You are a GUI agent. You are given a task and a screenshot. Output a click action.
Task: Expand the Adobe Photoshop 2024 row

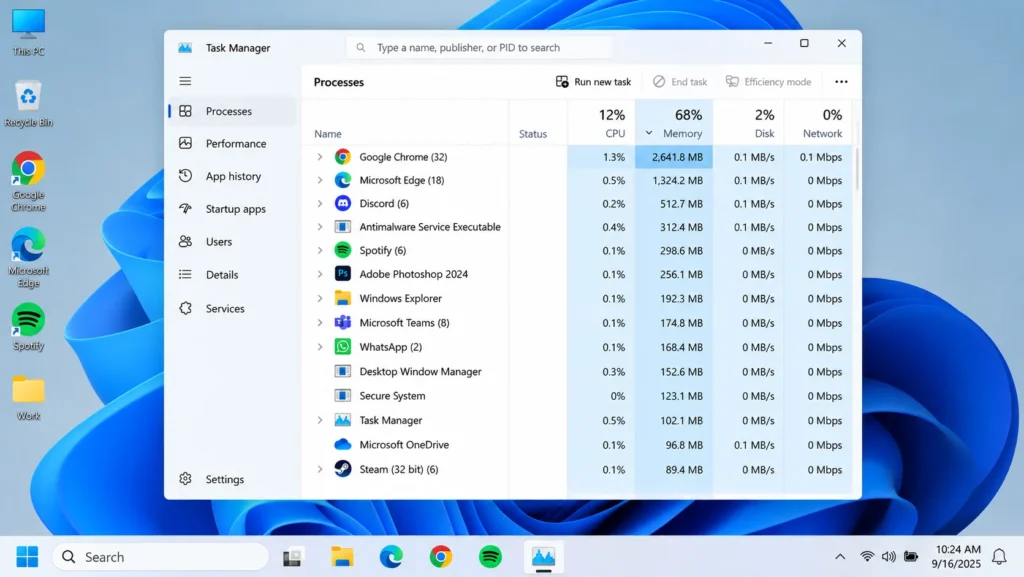coord(320,274)
